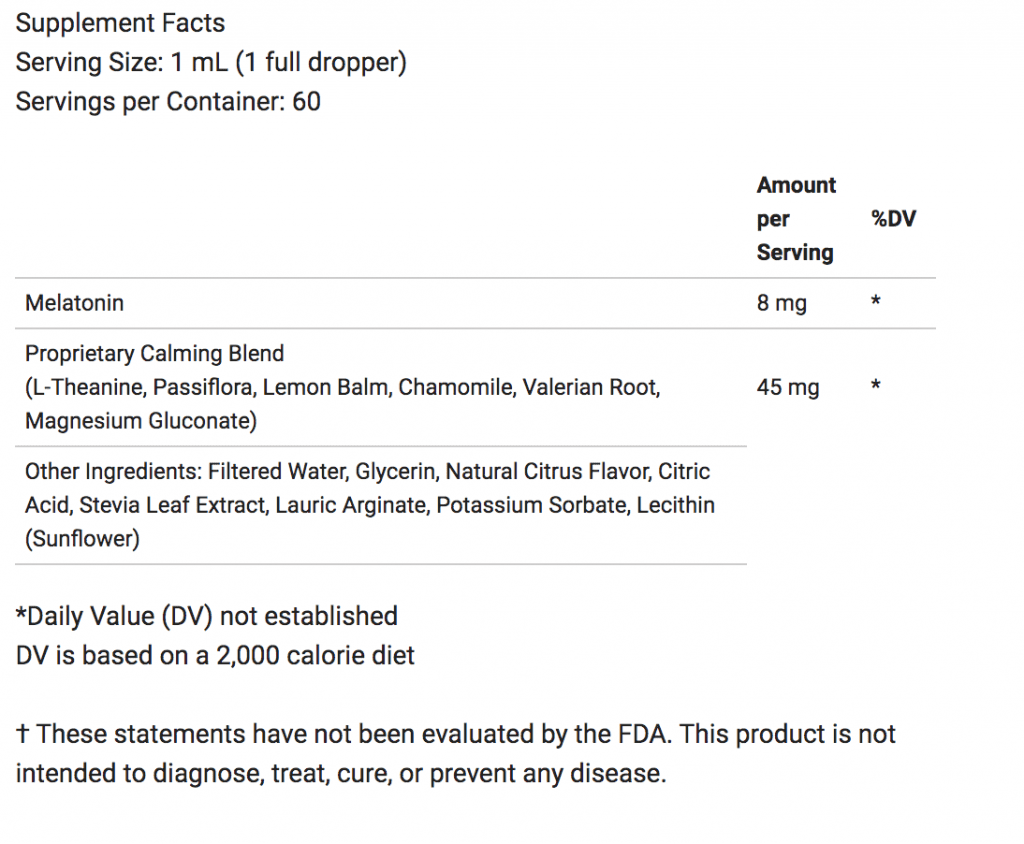Click the 2,000 calorie diet line
This screenshot has height=844, width=1024.
(215, 655)
